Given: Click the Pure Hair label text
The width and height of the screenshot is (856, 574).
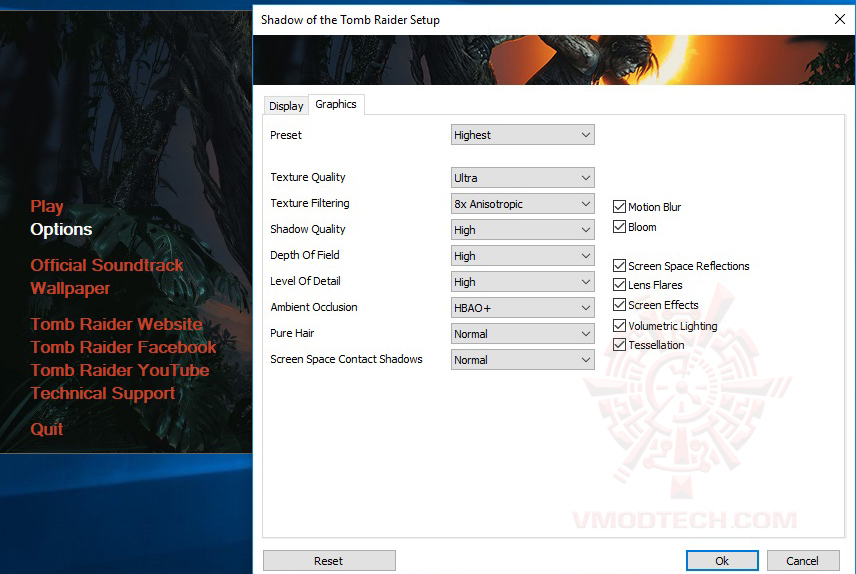Looking at the screenshot, I should click(292, 333).
